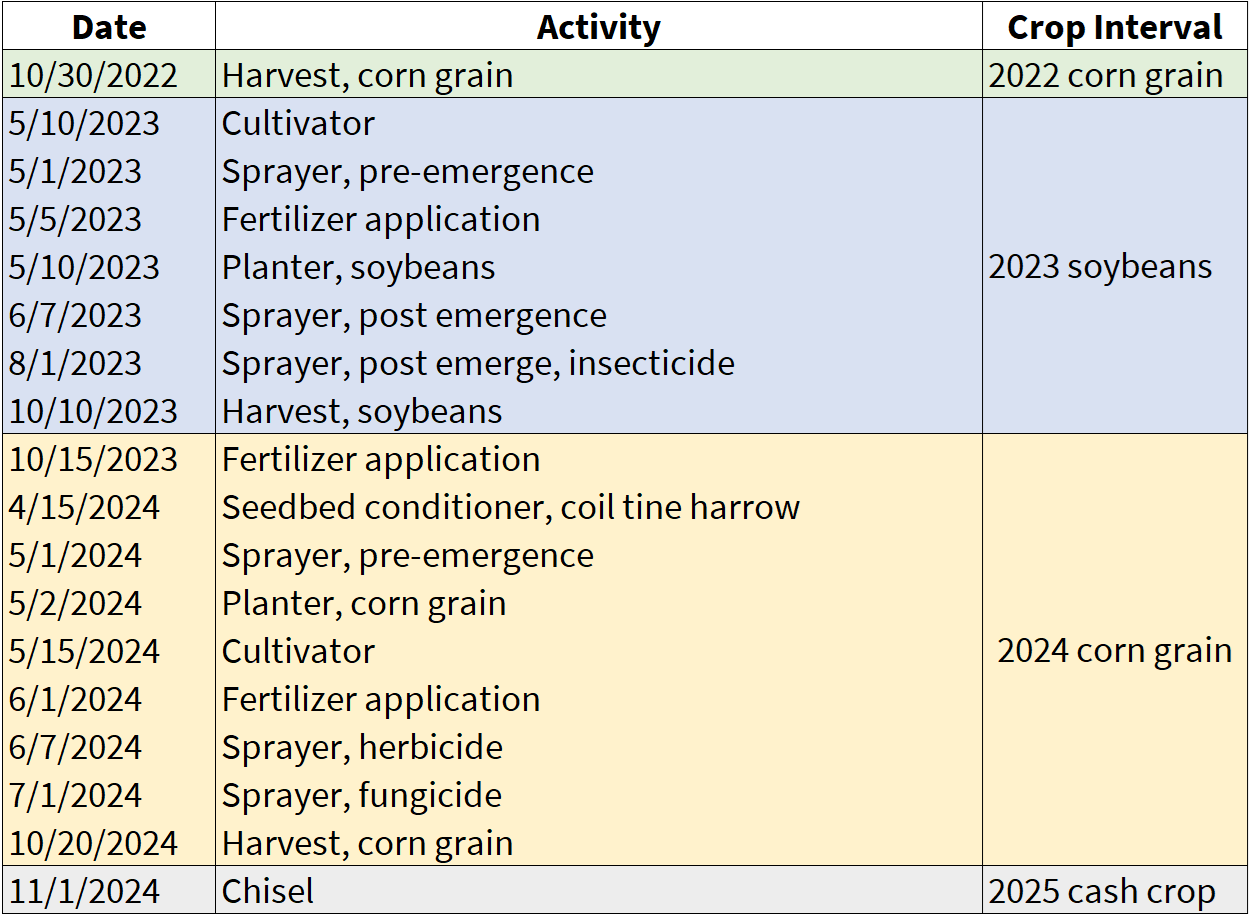Image resolution: width=1252 pixels, height=916 pixels.
Task: Select the 2023 soybeans crop interval cell
Action: (x=1100, y=267)
